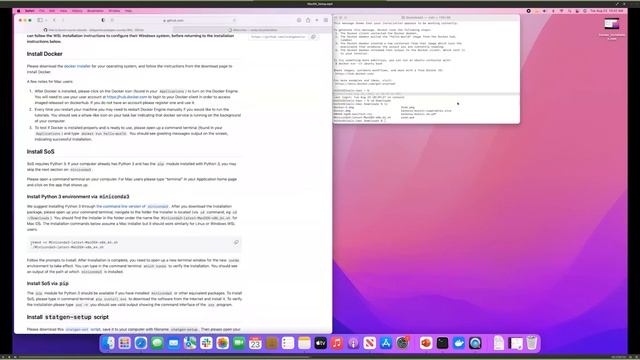Open the Safari menu in the menu bar
This screenshot has height=360, width=640.
pos(30,11)
